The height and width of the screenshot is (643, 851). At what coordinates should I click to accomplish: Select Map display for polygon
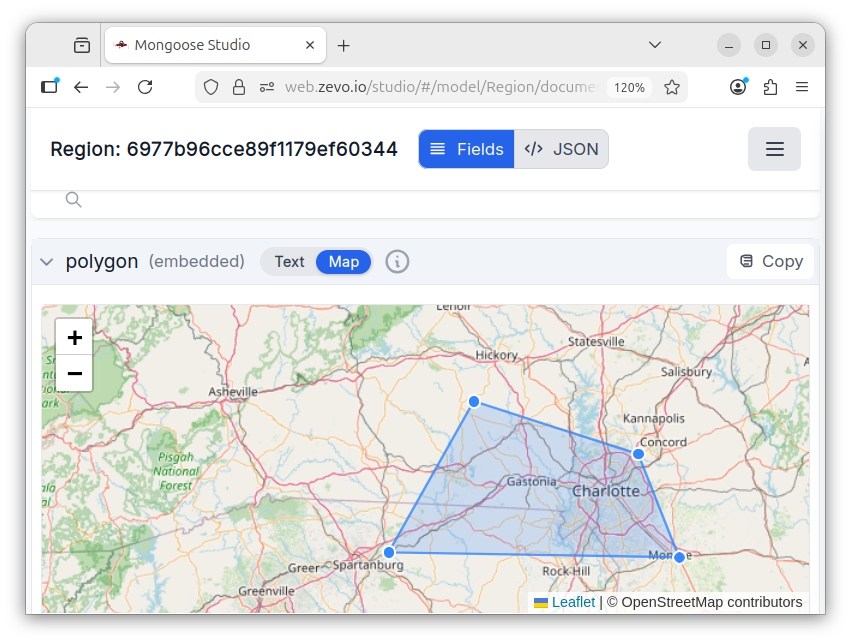click(x=344, y=262)
